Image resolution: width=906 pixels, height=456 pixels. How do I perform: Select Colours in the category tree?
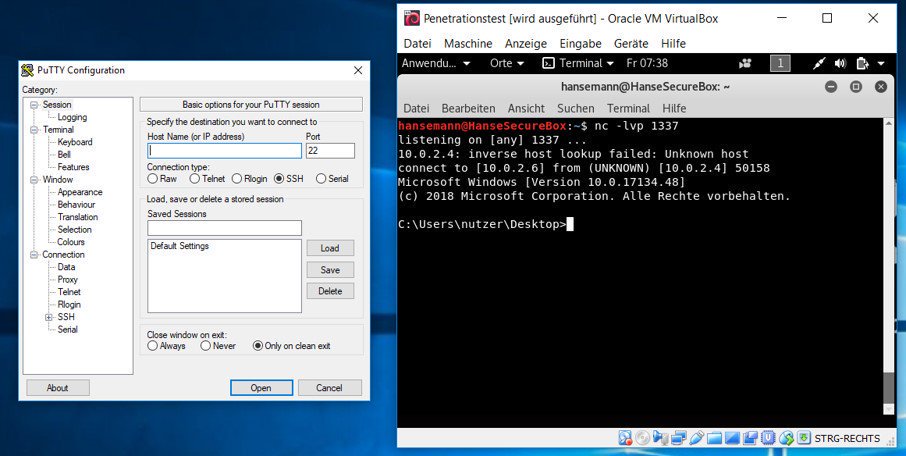click(71, 242)
